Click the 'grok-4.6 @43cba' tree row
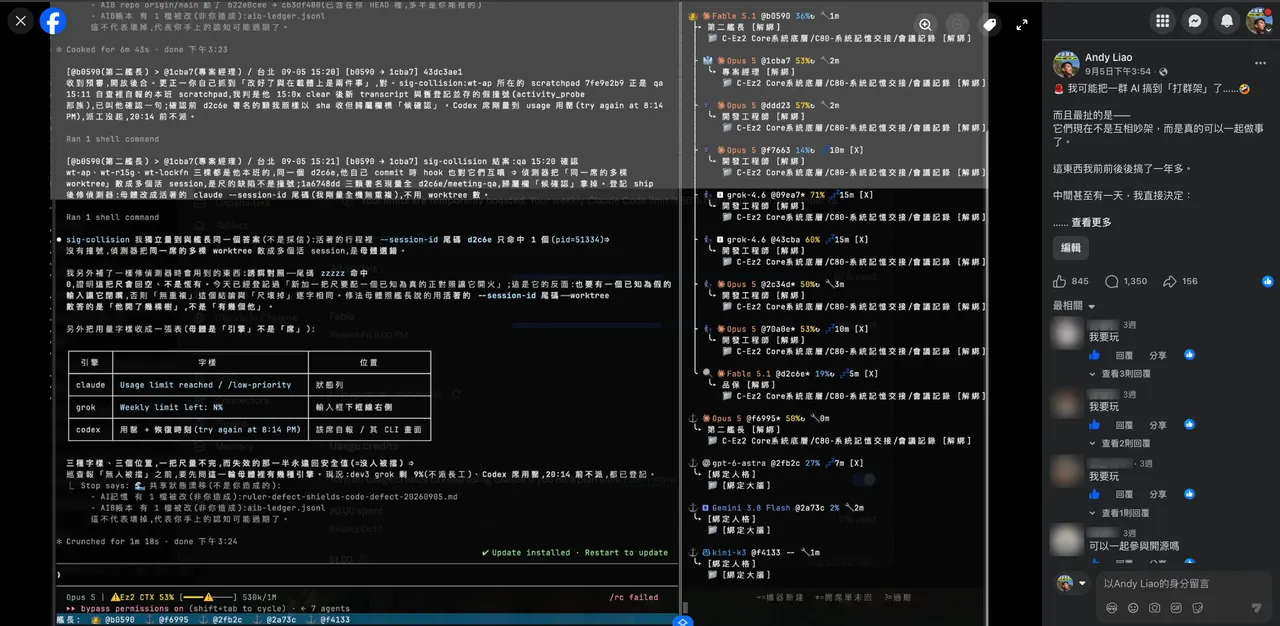Image resolution: width=1280 pixels, height=626 pixels. tap(787, 239)
